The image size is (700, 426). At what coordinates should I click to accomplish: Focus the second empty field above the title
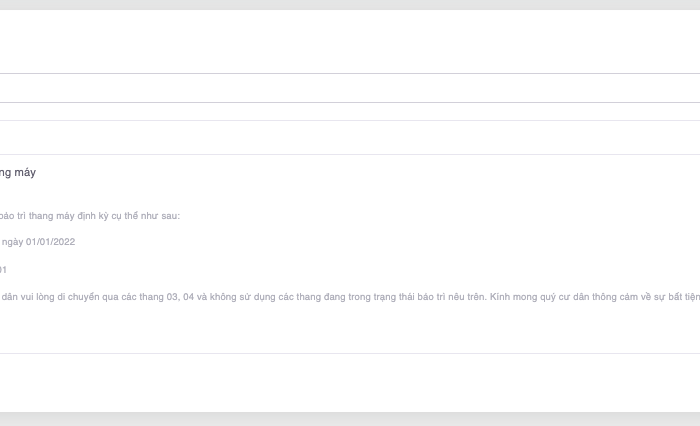tap(350, 137)
